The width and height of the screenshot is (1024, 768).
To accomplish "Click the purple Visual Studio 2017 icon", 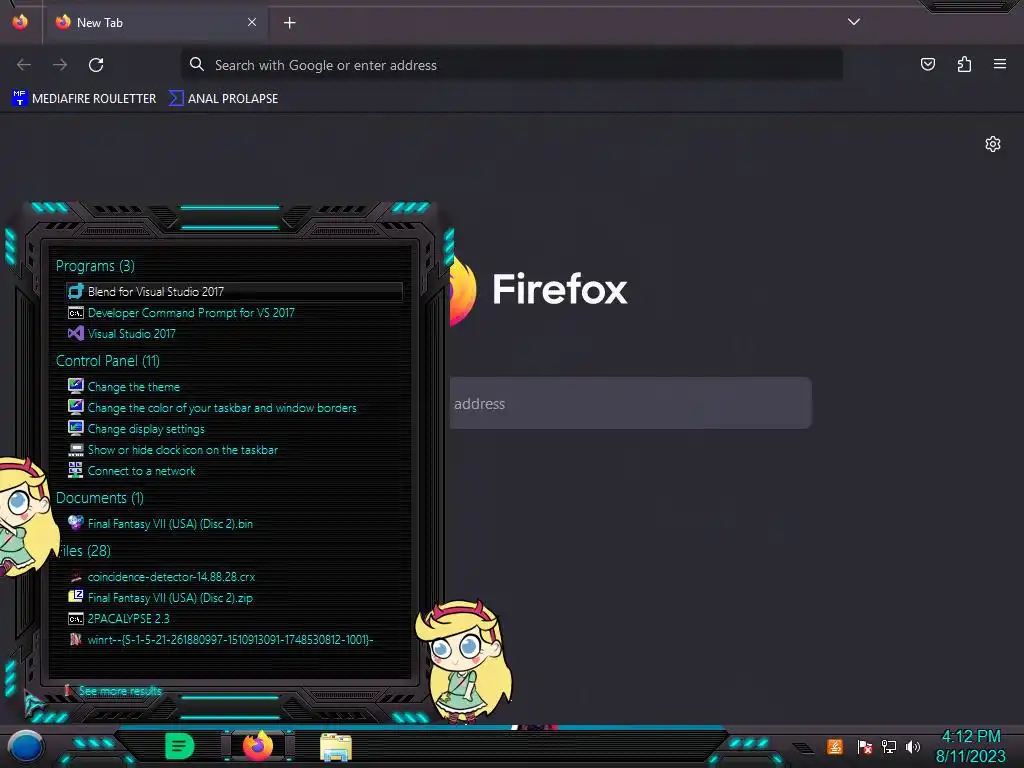I will click(x=76, y=334).
